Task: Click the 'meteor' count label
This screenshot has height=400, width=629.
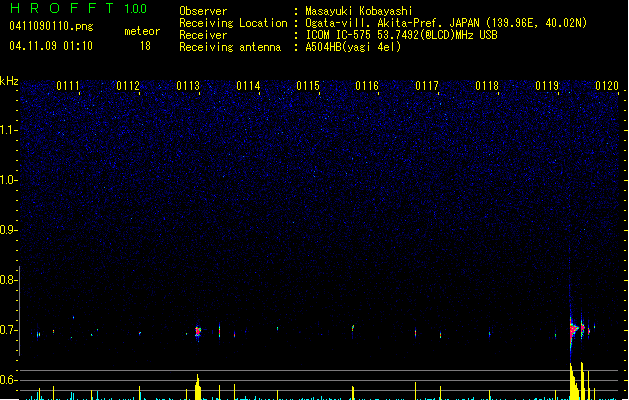Action: point(142,31)
